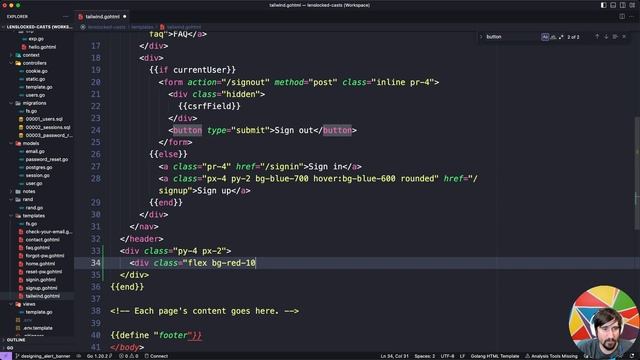This screenshot has height=360, width=640.
Task: Open errors and warnings count in status bar
Action: pos(128,356)
